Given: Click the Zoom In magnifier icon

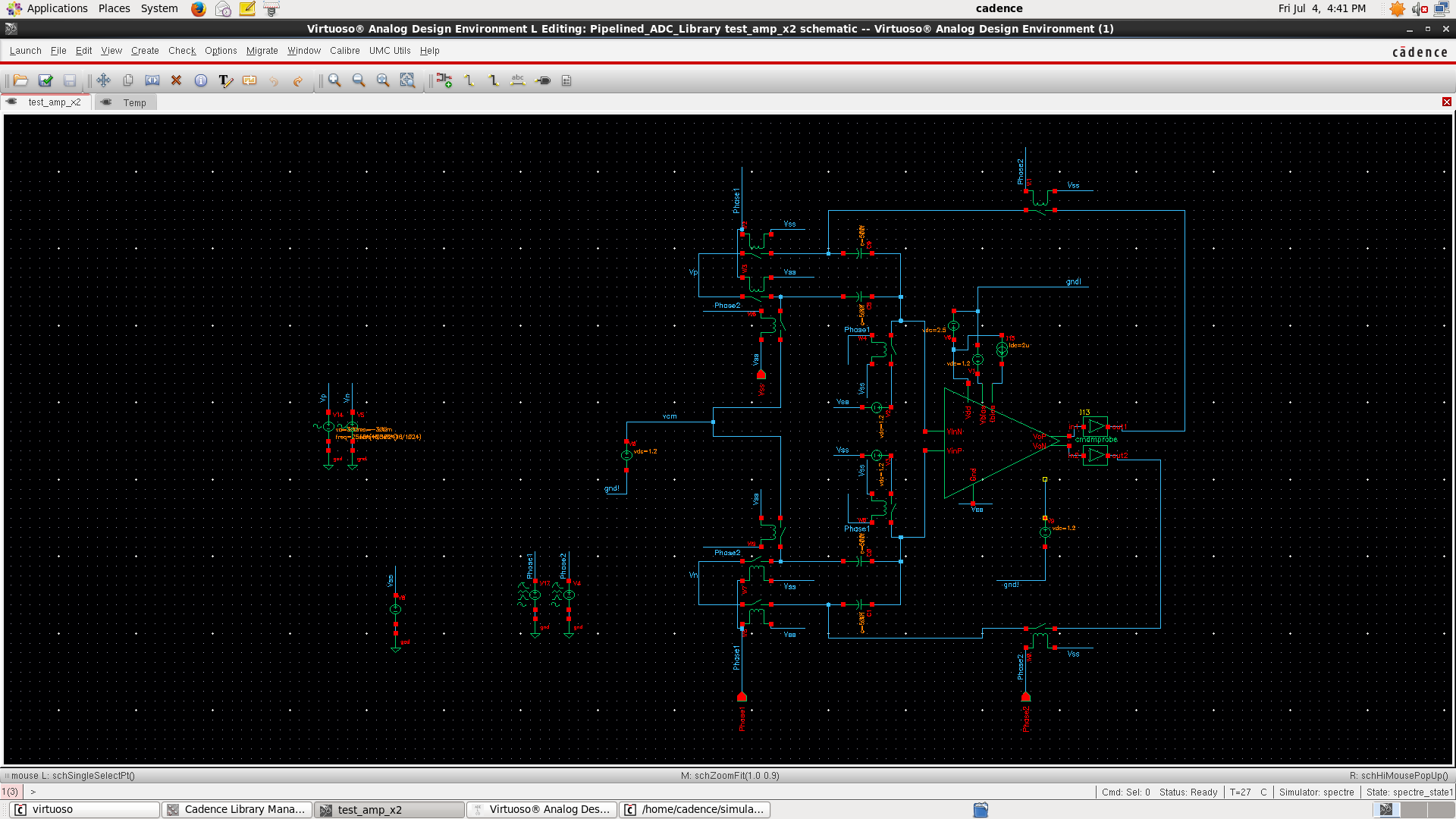Looking at the screenshot, I should [334, 80].
